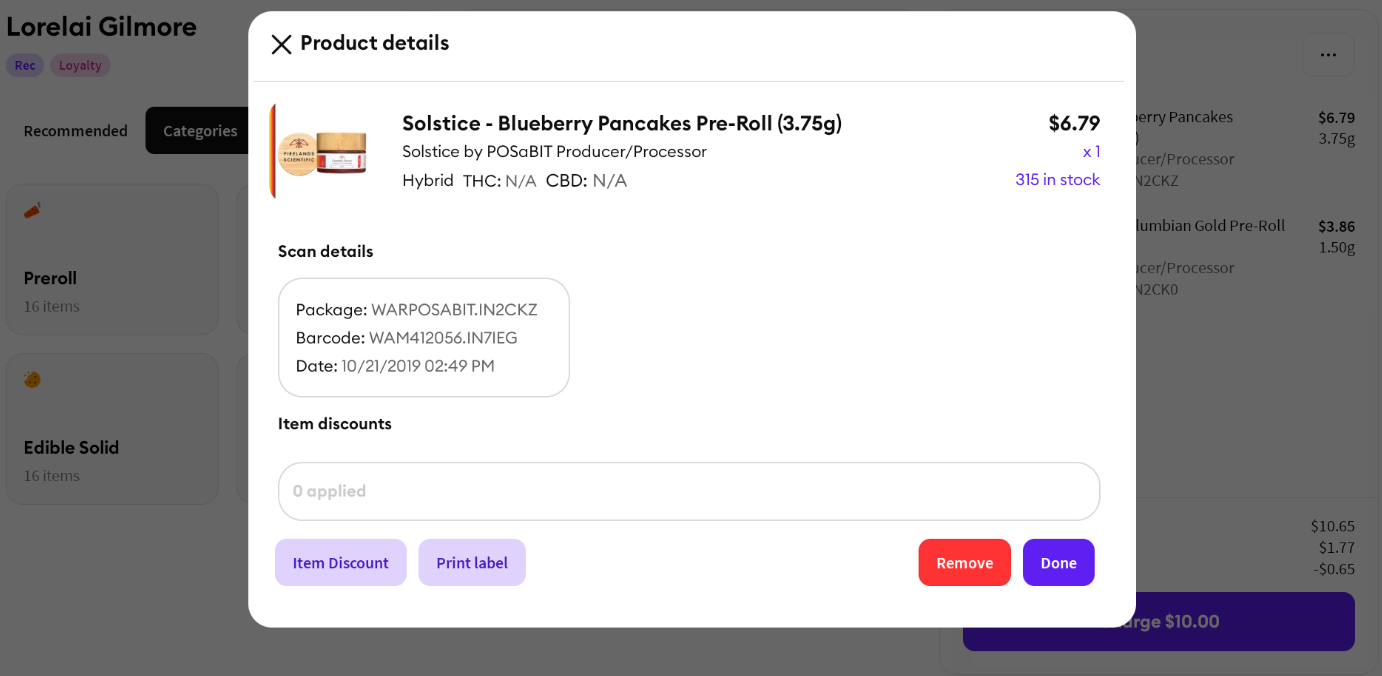Click the 315 in stock link
The image size is (1382, 676).
(1058, 180)
